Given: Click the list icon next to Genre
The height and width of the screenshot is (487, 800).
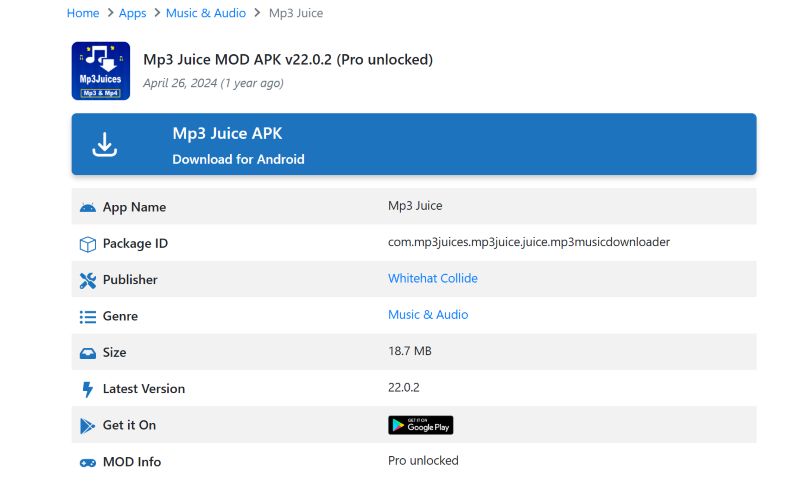Looking at the screenshot, I should point(87,316).
